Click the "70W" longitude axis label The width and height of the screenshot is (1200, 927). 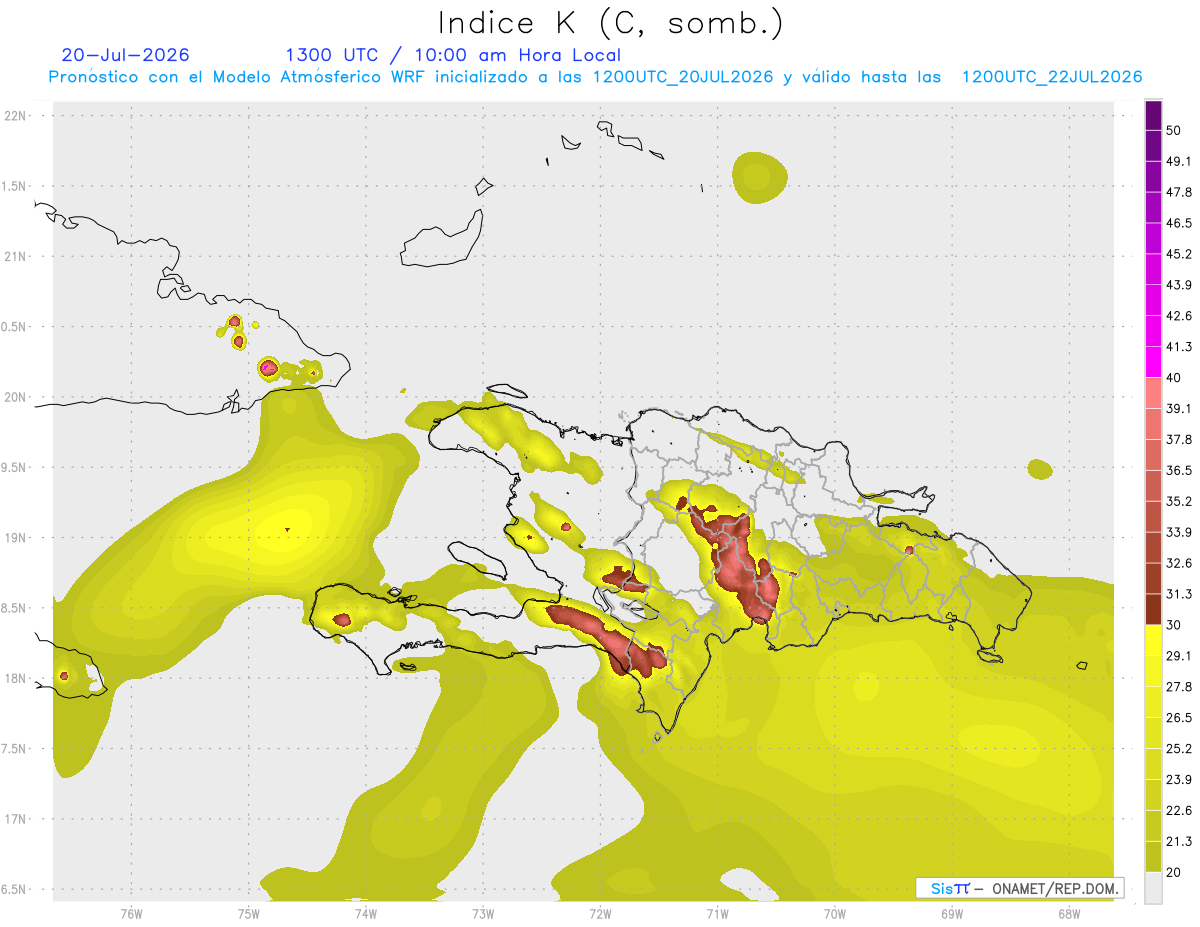(x=835, y=913)
